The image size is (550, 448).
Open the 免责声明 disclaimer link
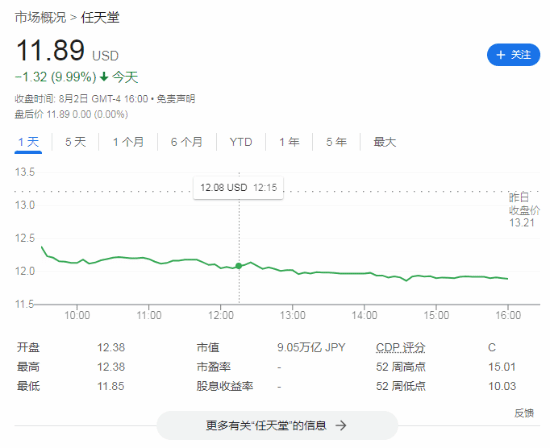pyautogui.click(x=175, y=99)
